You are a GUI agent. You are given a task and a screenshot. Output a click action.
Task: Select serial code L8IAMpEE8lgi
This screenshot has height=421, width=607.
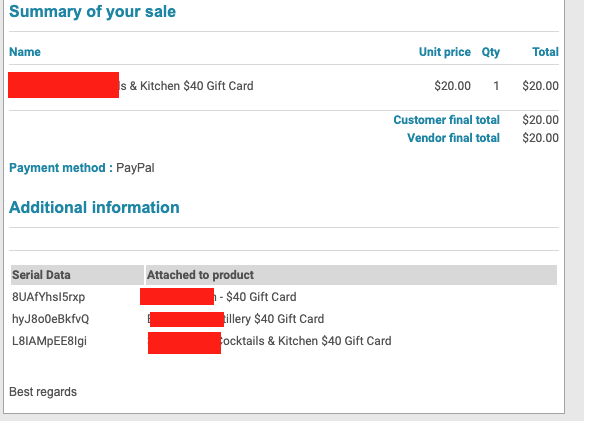pyautogui.click(x=48, y=341)
